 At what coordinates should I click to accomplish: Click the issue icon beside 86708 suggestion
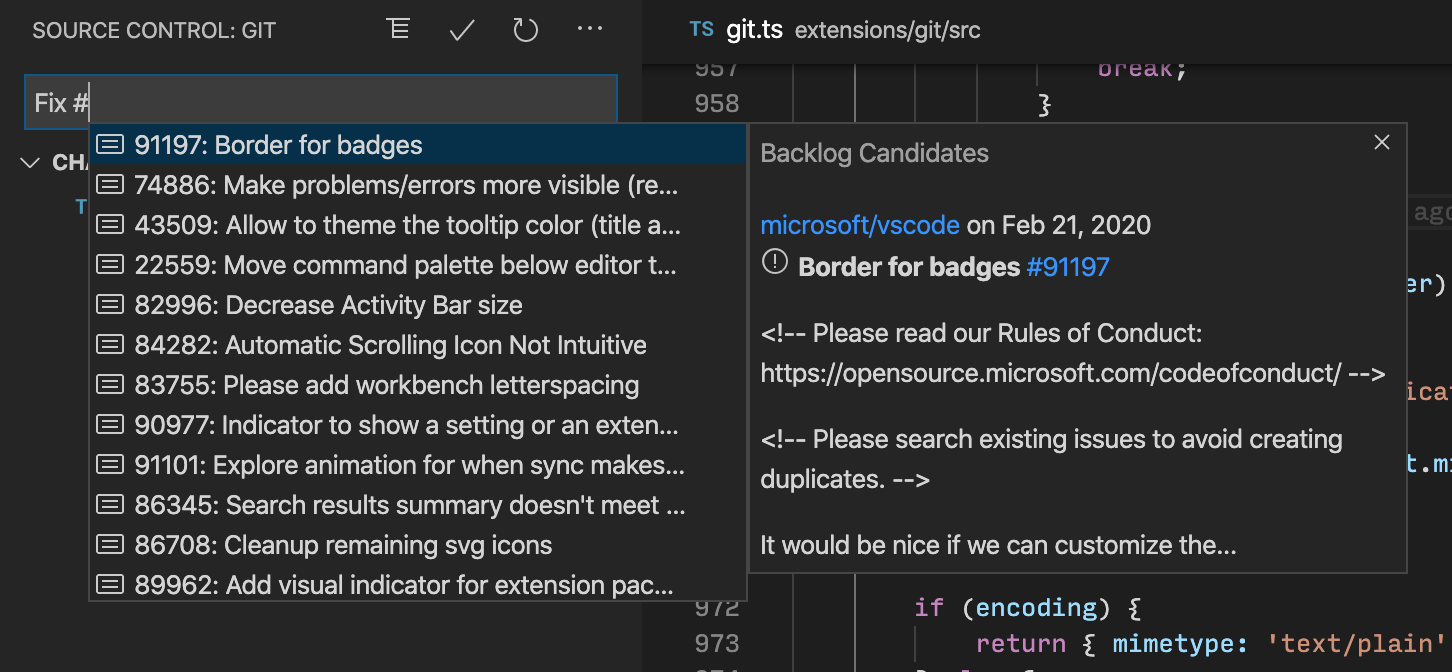click(x=110, y=544)
